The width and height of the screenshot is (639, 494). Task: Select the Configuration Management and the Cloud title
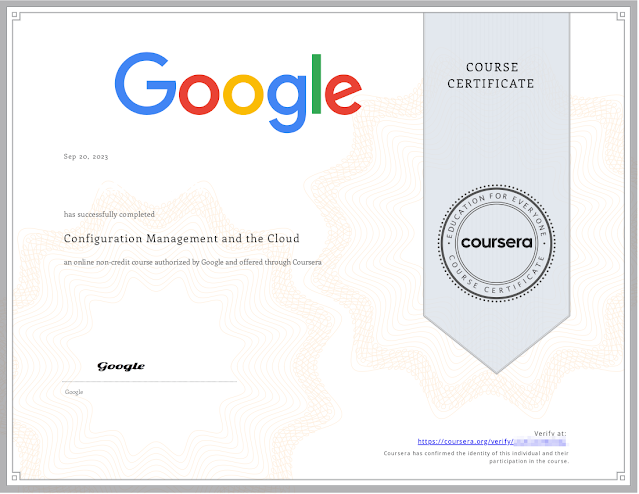tap(181, 239)
